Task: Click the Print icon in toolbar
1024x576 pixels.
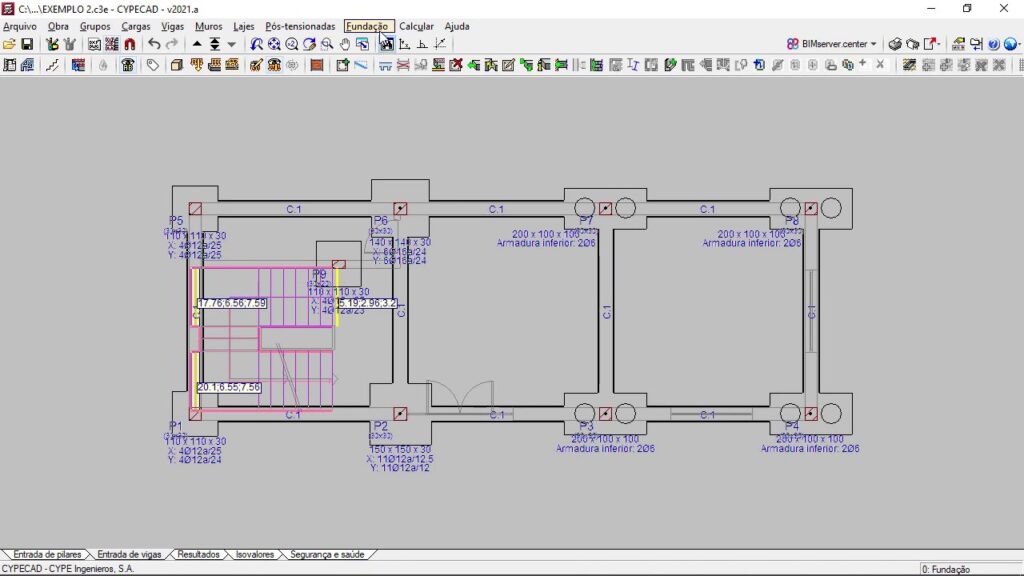Action: (895, 44)
